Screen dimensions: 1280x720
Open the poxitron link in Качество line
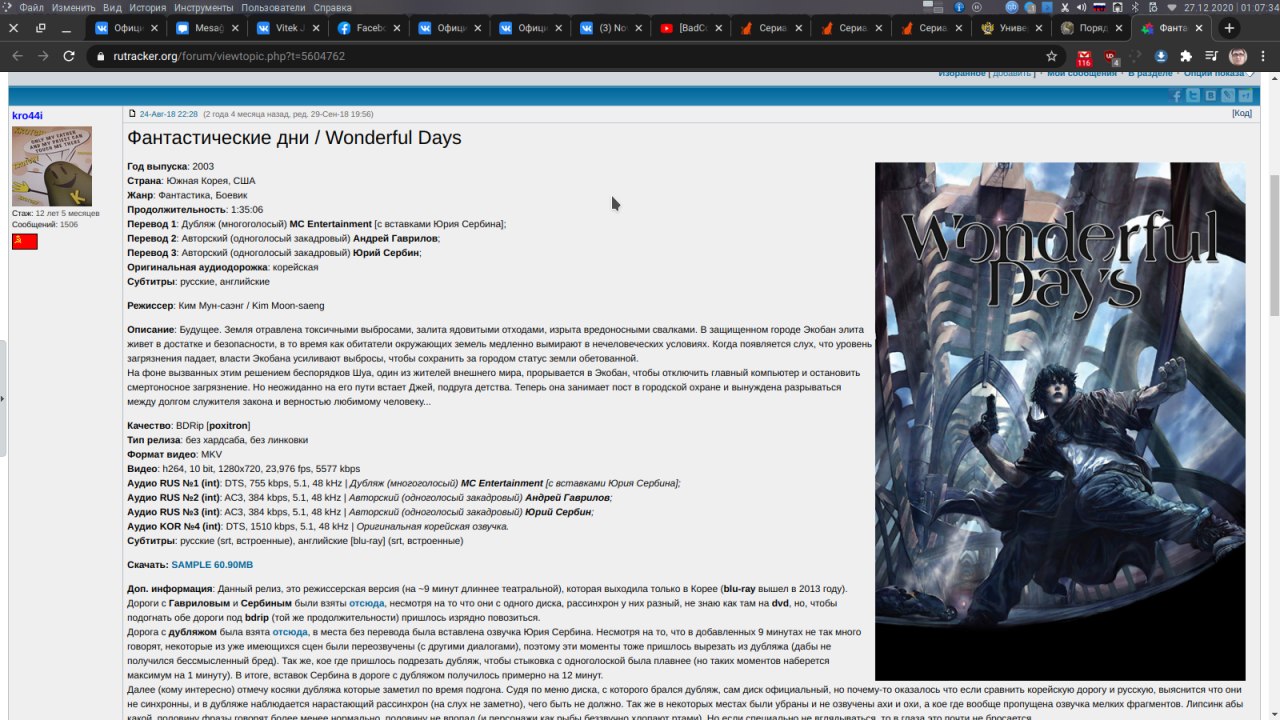click(x=228, y=425)
